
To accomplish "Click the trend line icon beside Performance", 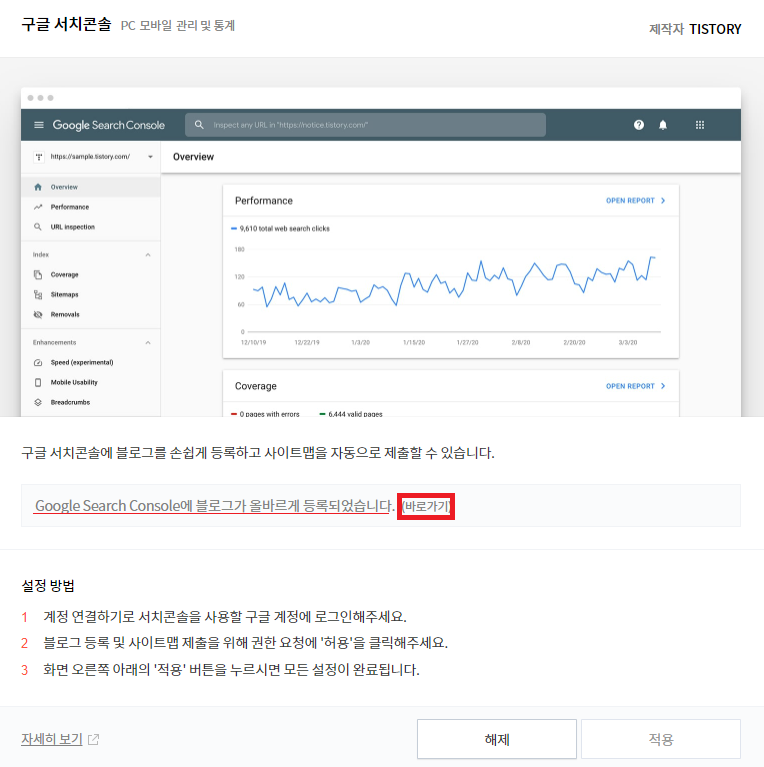I will 38,207.
